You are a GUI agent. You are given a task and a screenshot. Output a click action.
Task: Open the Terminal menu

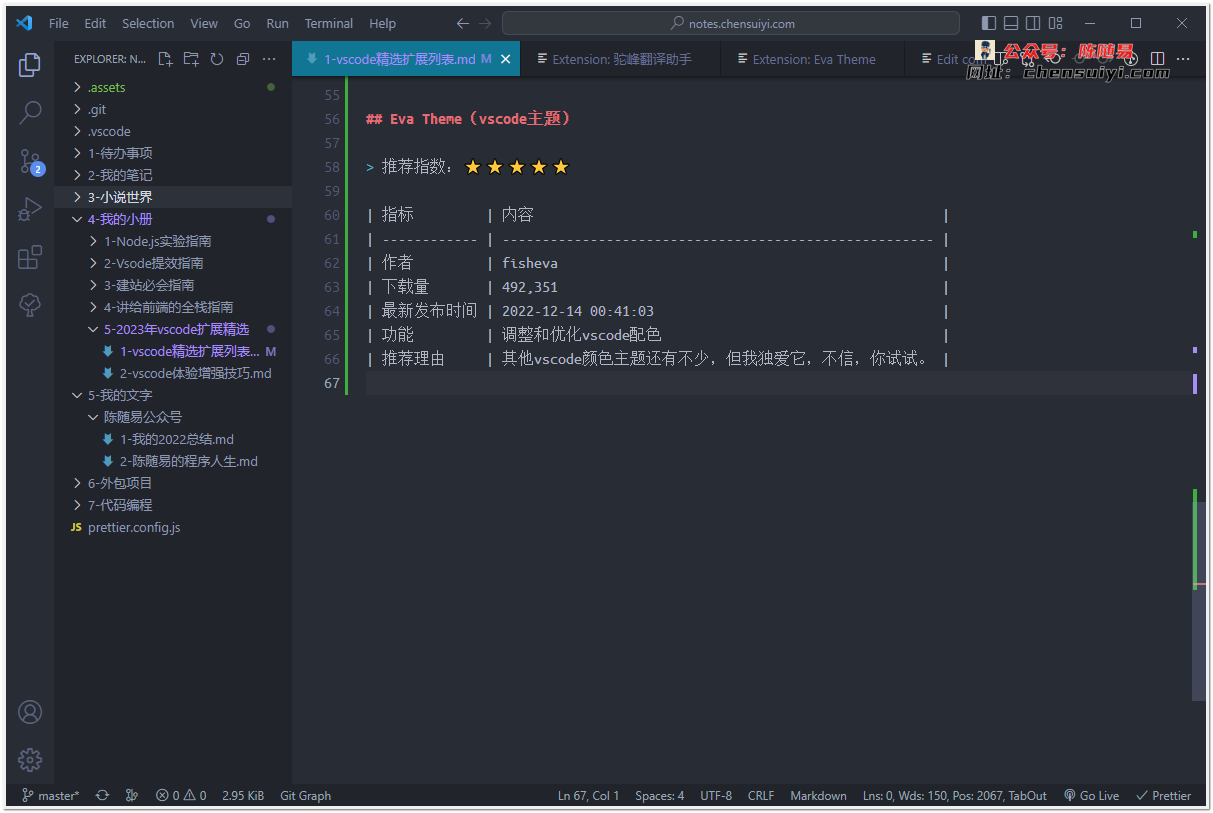pos(328,23)
